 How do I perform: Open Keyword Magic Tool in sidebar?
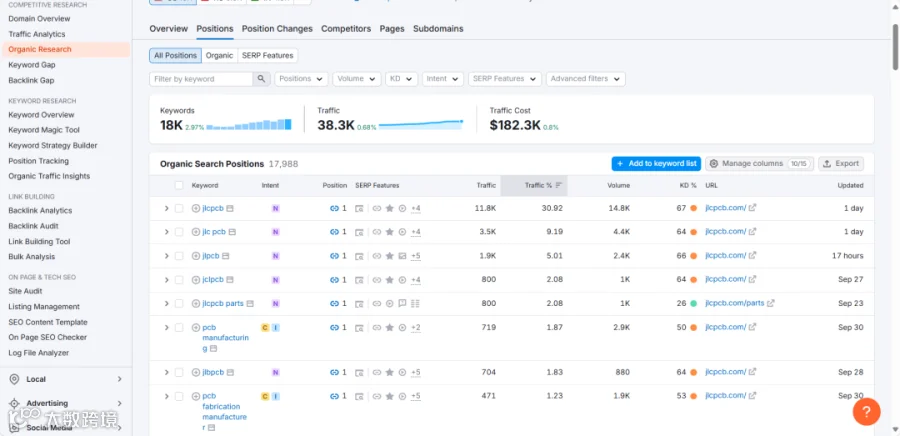[x=44, y=130]
